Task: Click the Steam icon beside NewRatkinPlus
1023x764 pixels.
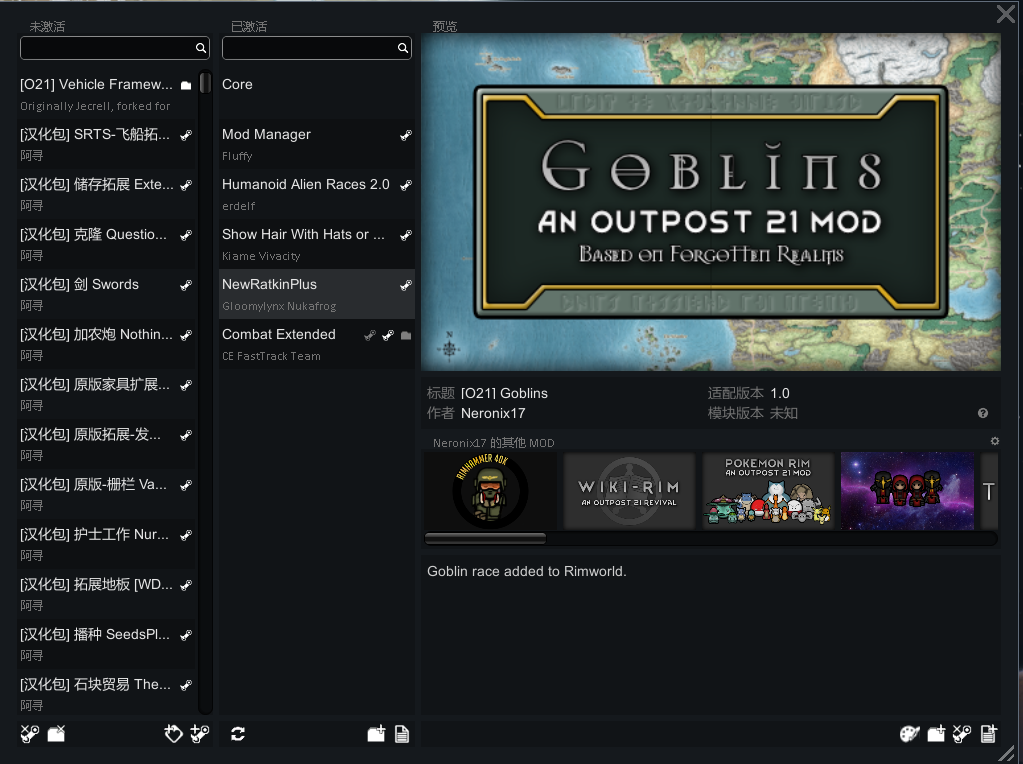Action: 406,285
